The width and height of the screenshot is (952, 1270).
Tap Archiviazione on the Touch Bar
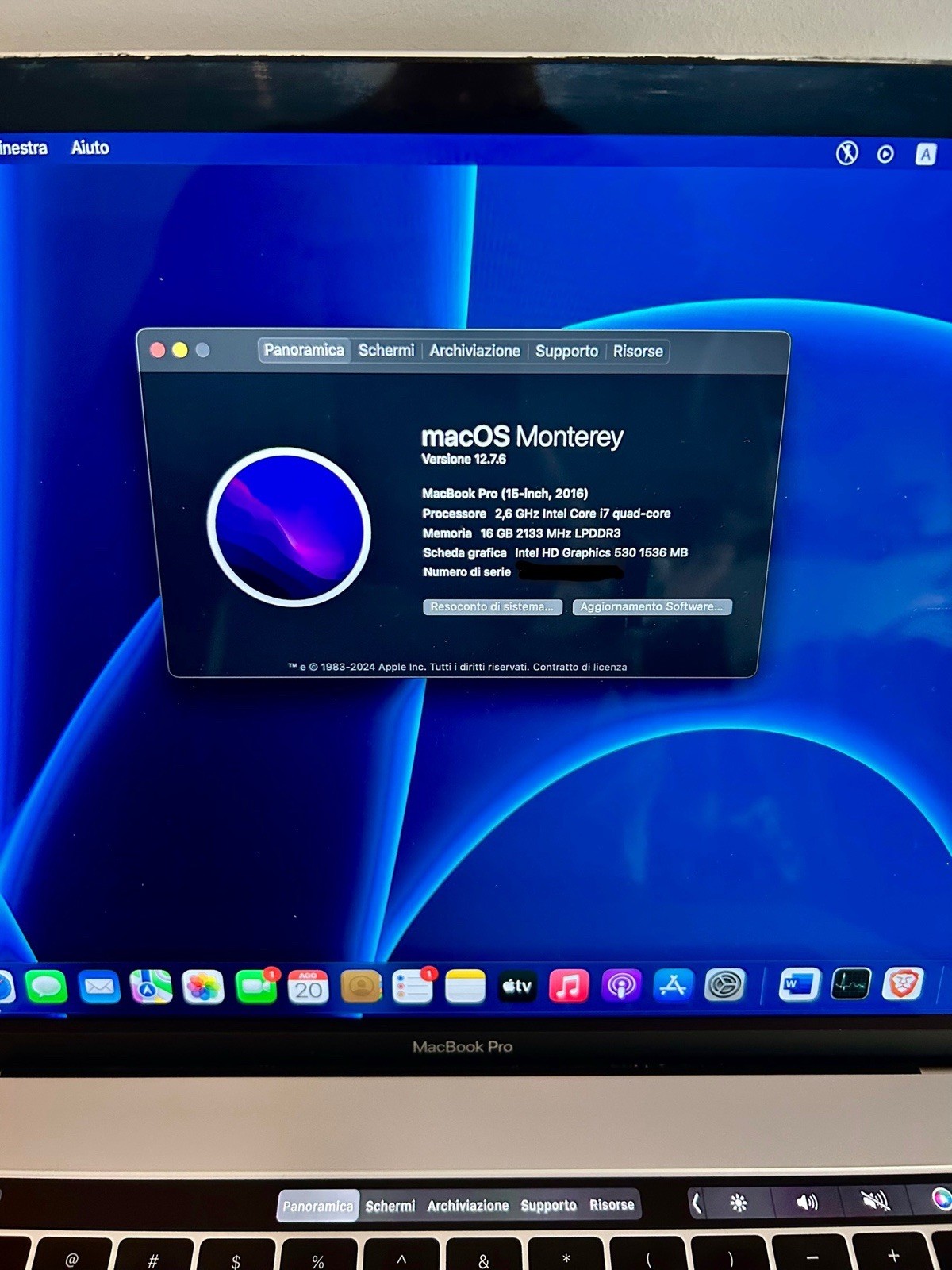coord(468,1206)
